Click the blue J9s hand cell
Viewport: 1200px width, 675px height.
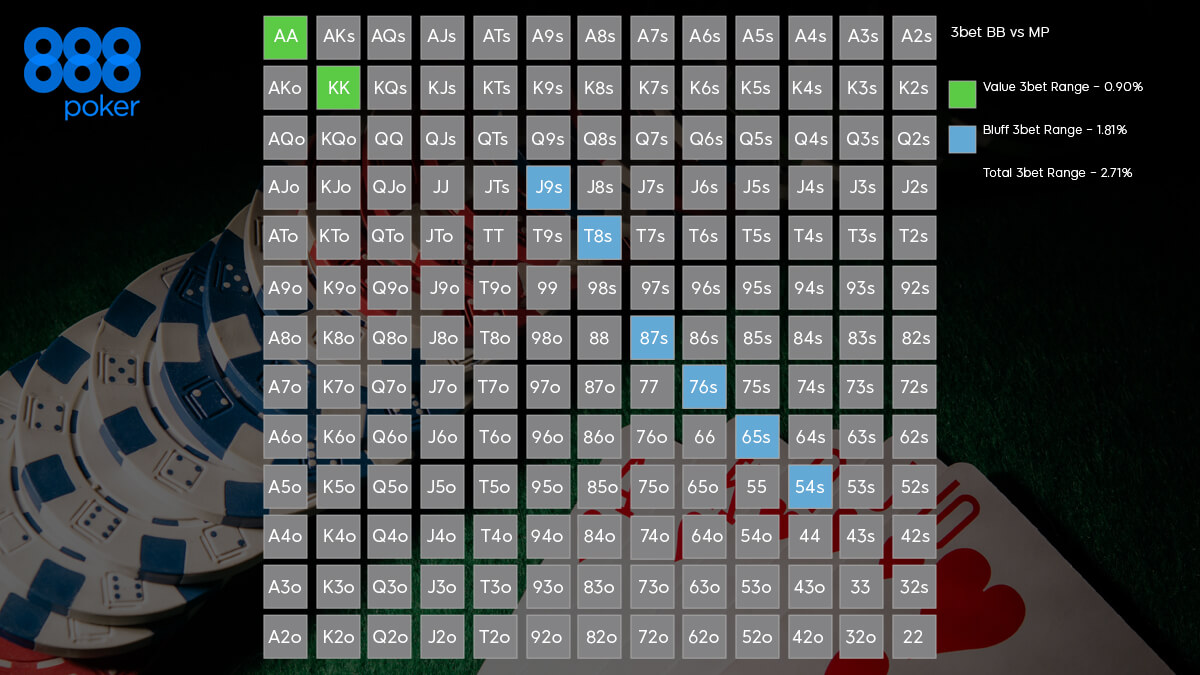[x=548, y=187]
